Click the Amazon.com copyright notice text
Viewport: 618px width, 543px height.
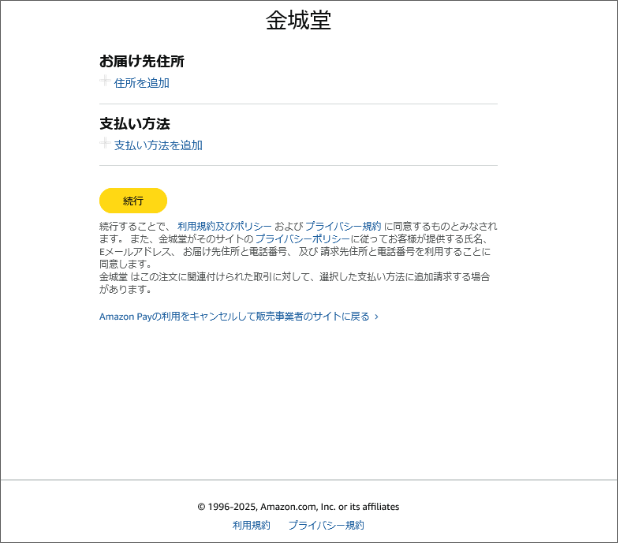pyautogui.click(x=298, y=506)
